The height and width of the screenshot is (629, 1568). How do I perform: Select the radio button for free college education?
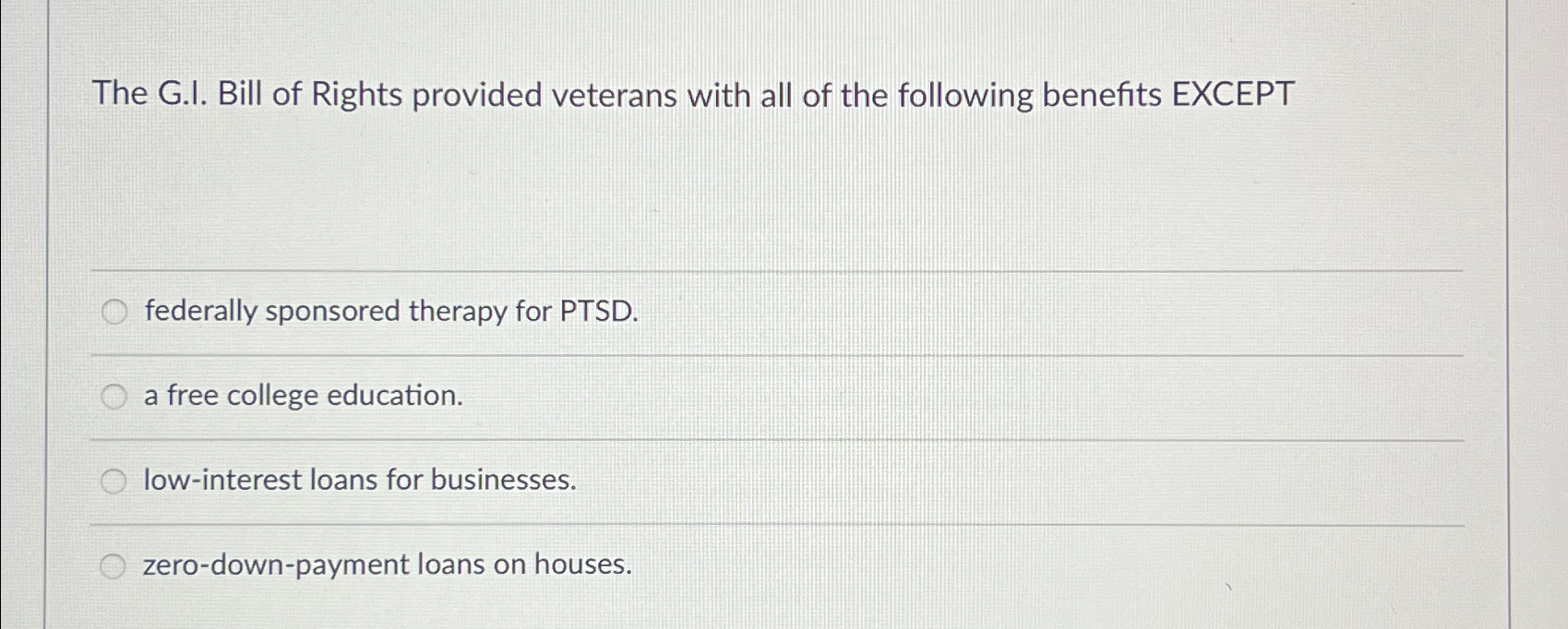114,397
